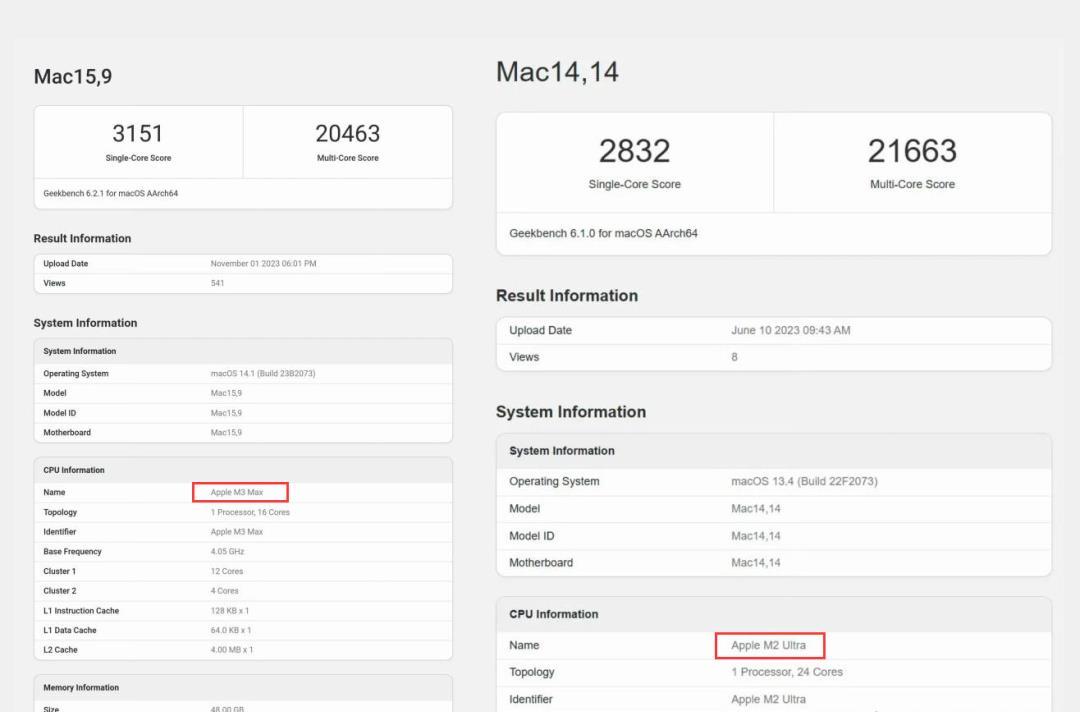Click the Apple M3 Max value in the Name row
Viewport: 1080px width, 712px height.
click(x=237, y=492)
